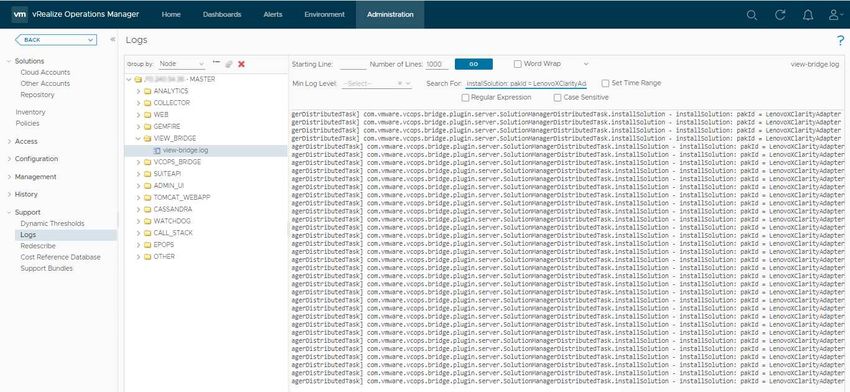
Task: Click the VMware vm logo
Action: 20,15
